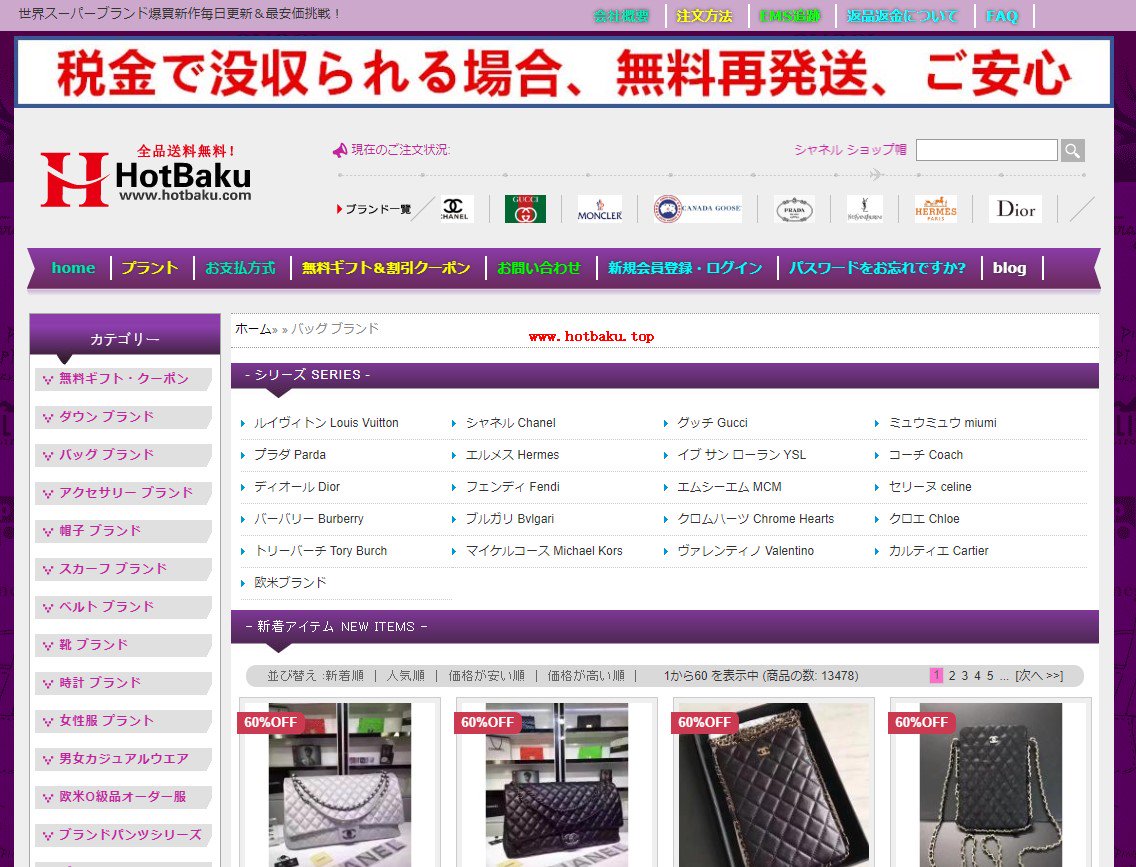
Task: Open the FAQ top link
Action: 1002,16
